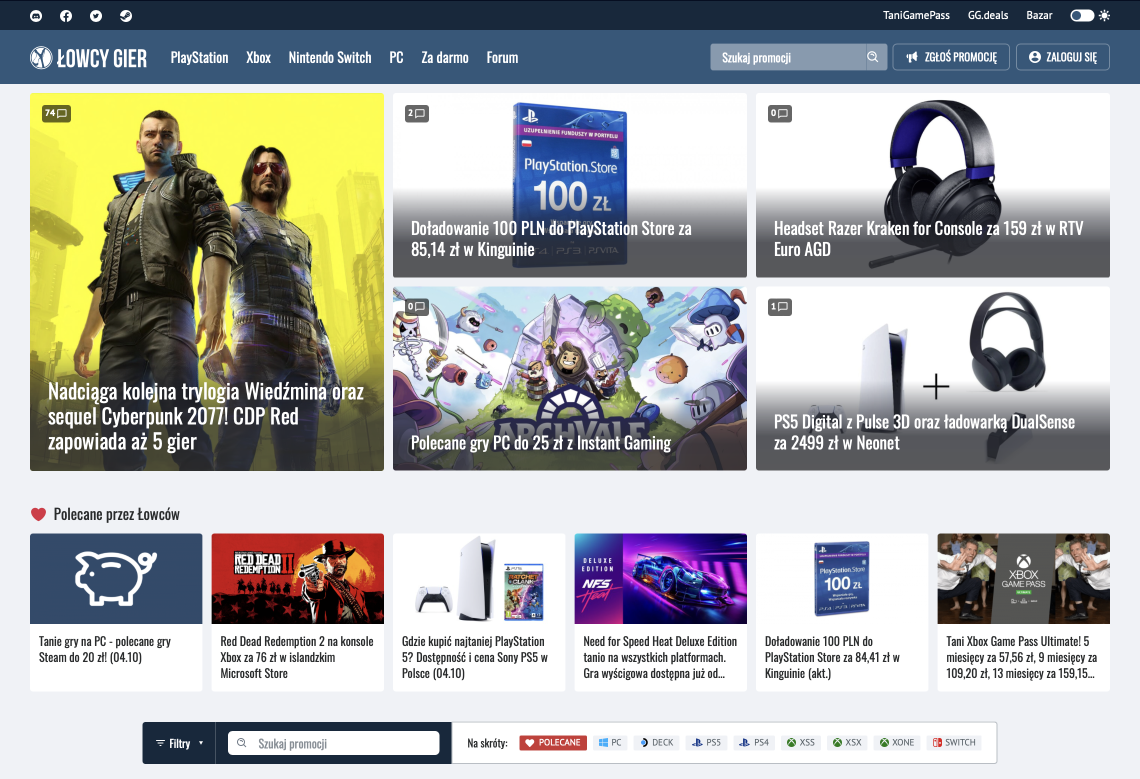The image size is (1140, 779).
Task: Click the Łowcy Gier logo
Action: [x=88, y=57]
